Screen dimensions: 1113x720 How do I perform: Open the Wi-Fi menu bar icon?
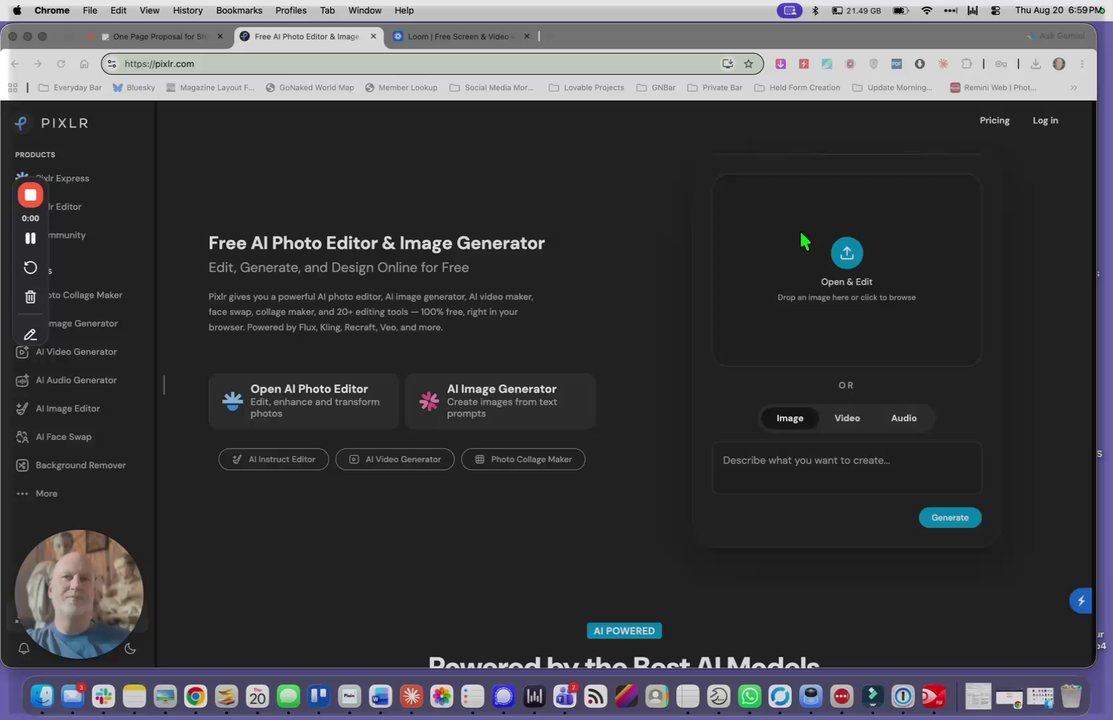pyautogui.click(x=926, y=11)
